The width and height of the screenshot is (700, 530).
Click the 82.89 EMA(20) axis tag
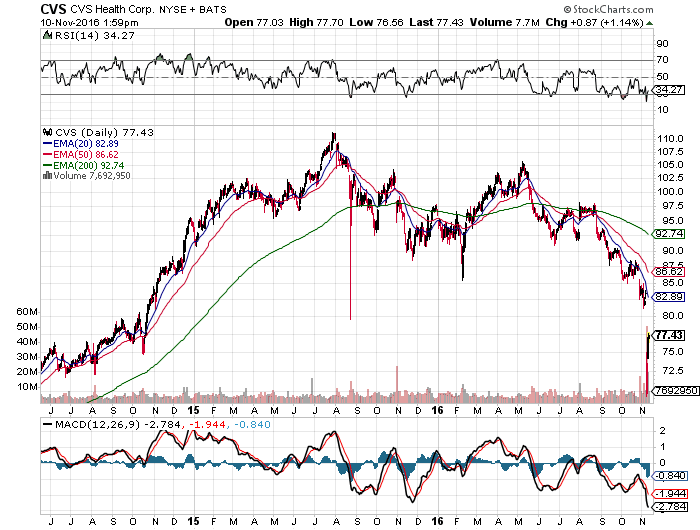668,296
